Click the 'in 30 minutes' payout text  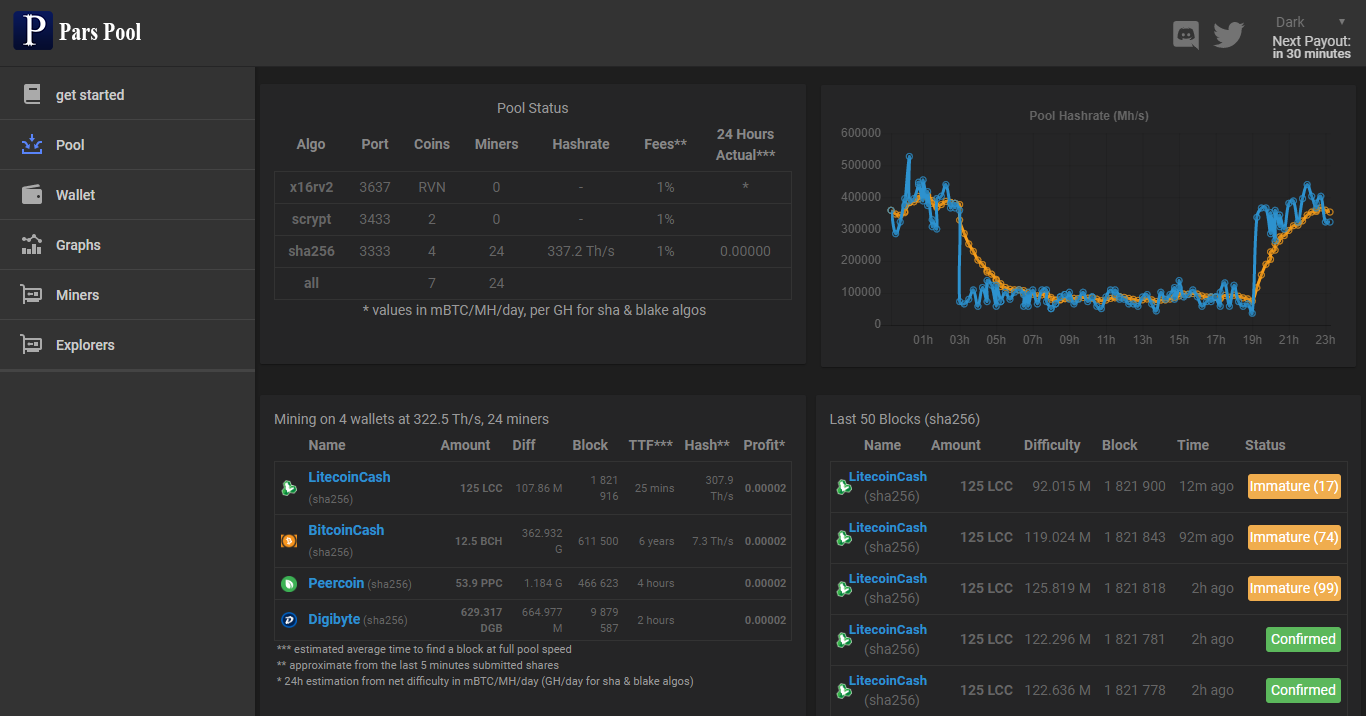(1311, 54)
